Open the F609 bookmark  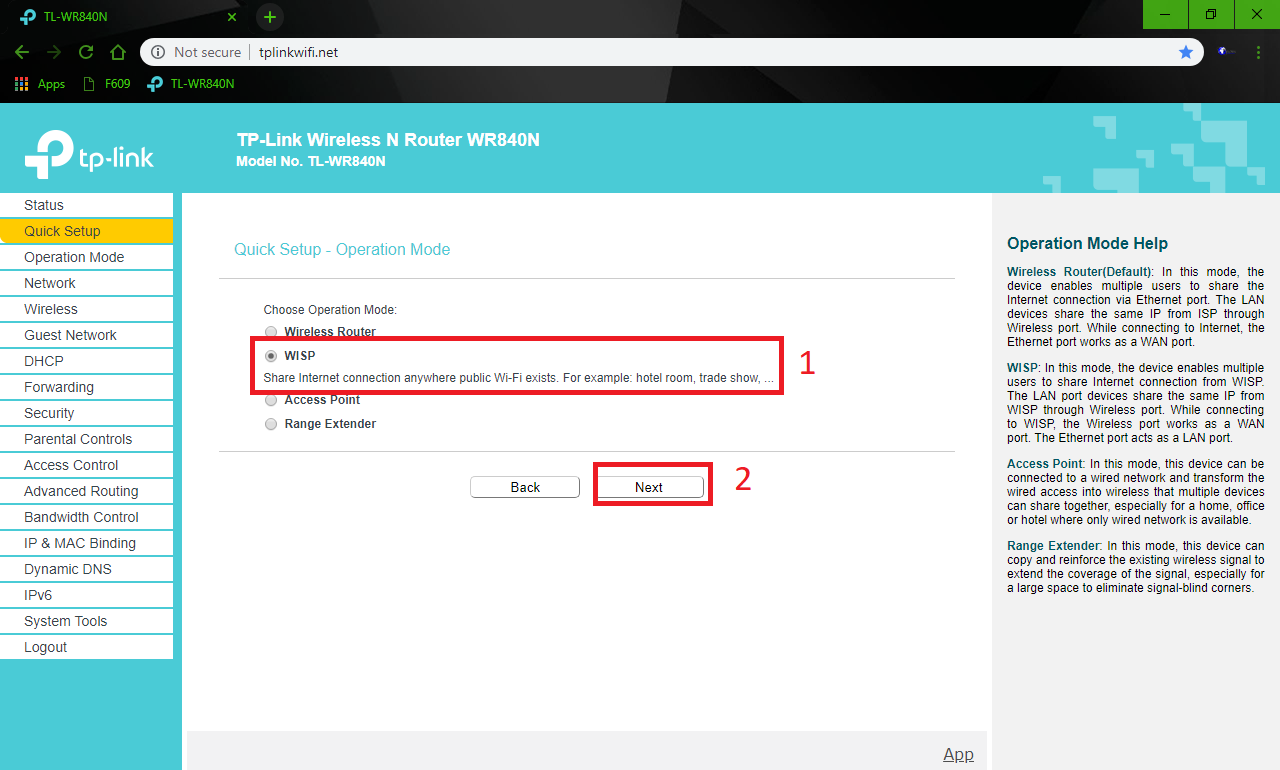107,84
